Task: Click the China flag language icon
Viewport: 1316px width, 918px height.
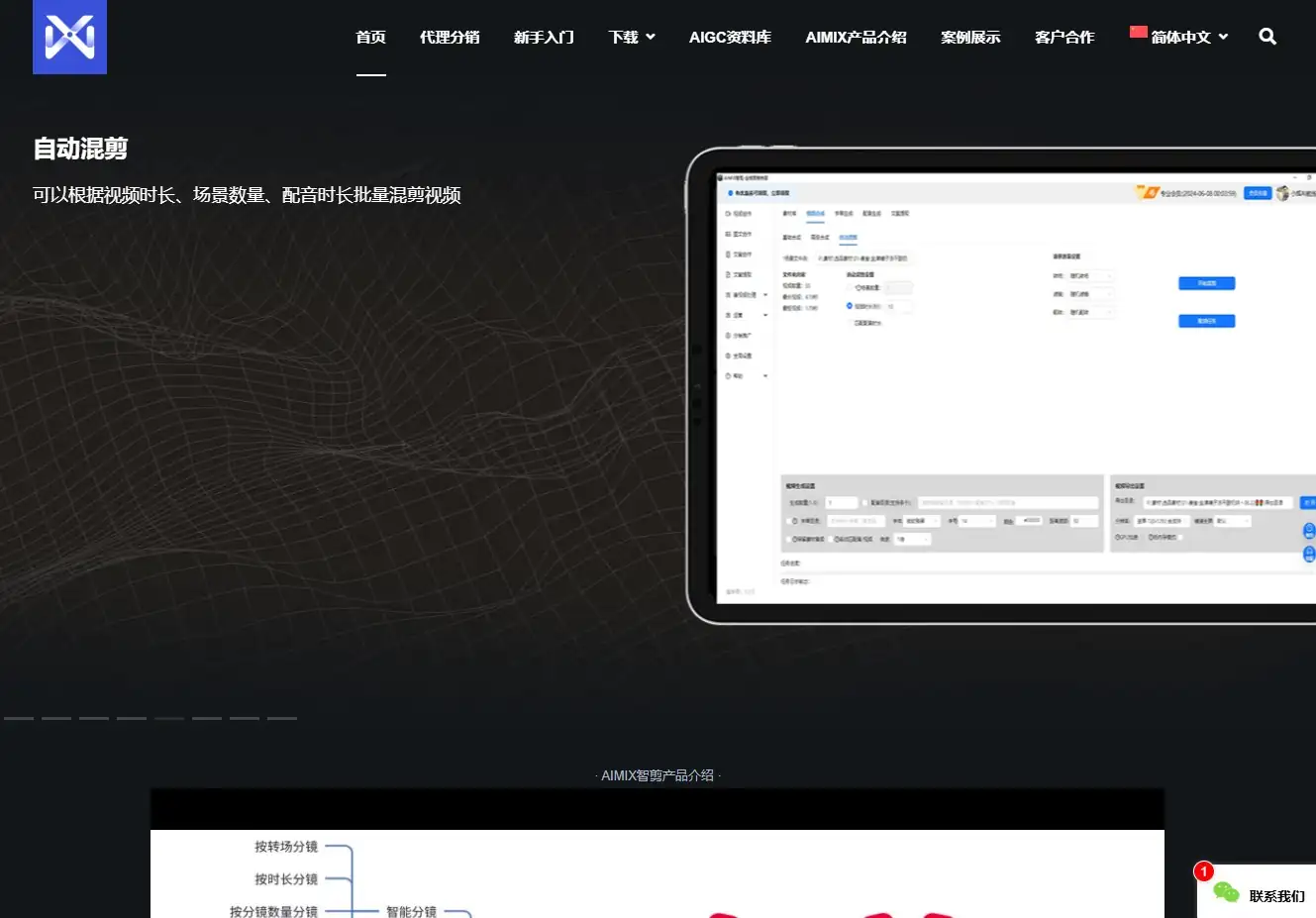Action: [x=1138, y=33]
